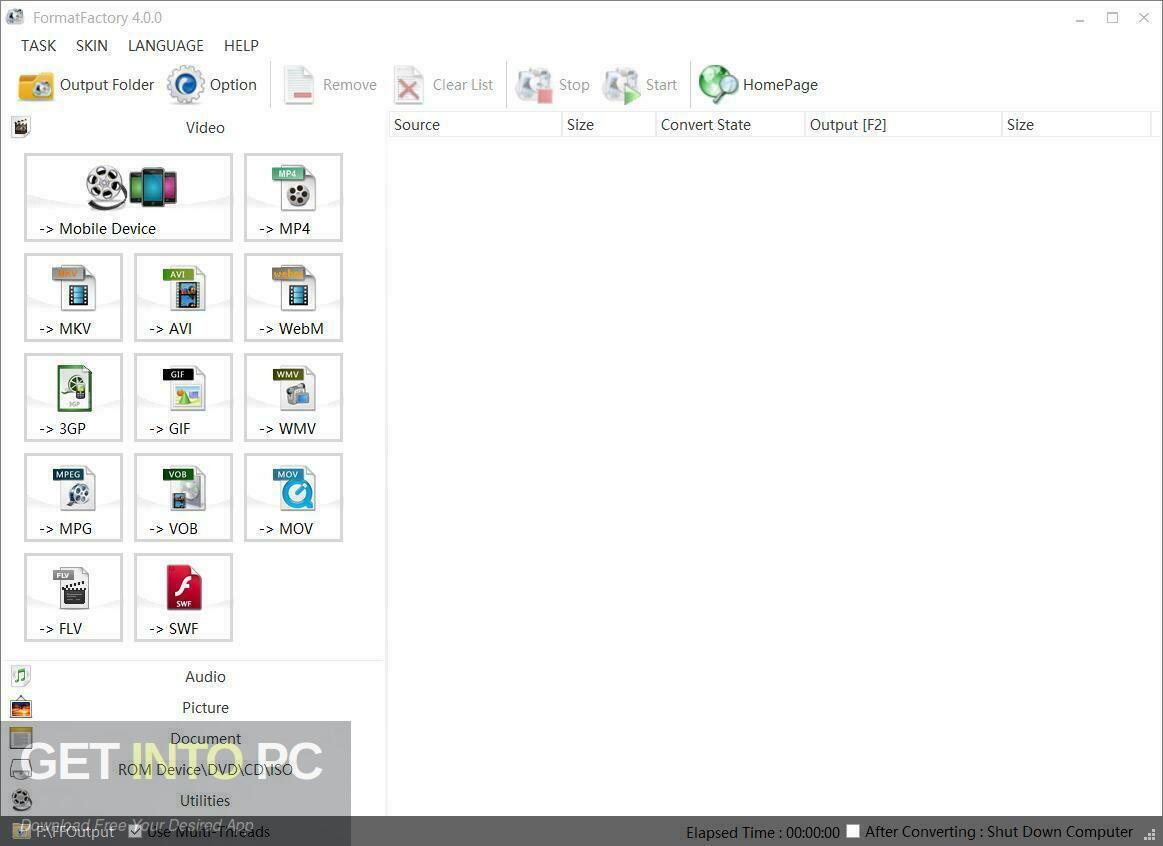Viewport: 1163px width, 846px height.
Task: Click the Elapsed Time 00:00:00 readout
Action: pos(762,833)
